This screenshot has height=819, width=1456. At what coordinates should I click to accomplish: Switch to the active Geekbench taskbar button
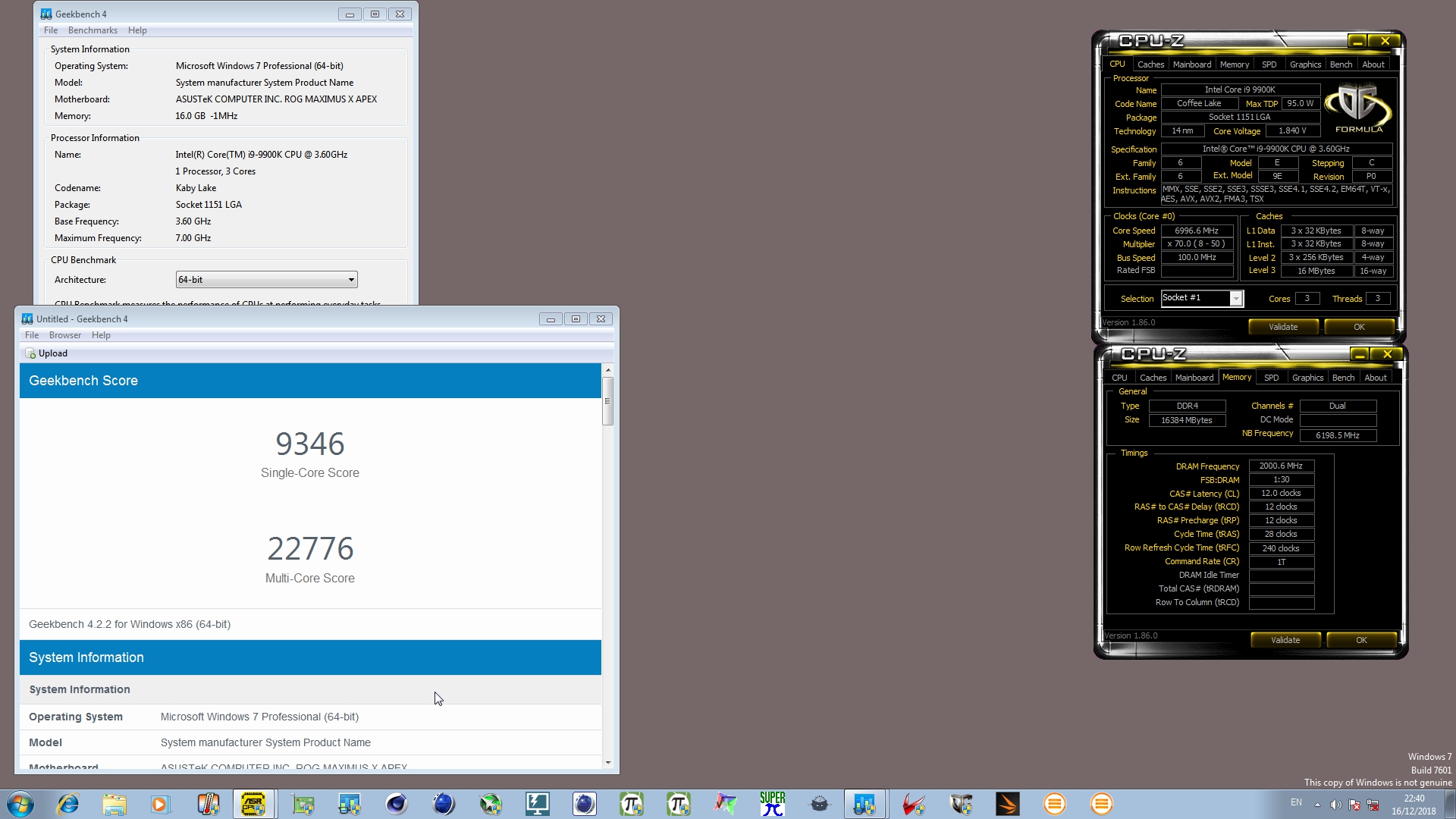[864, 804]
